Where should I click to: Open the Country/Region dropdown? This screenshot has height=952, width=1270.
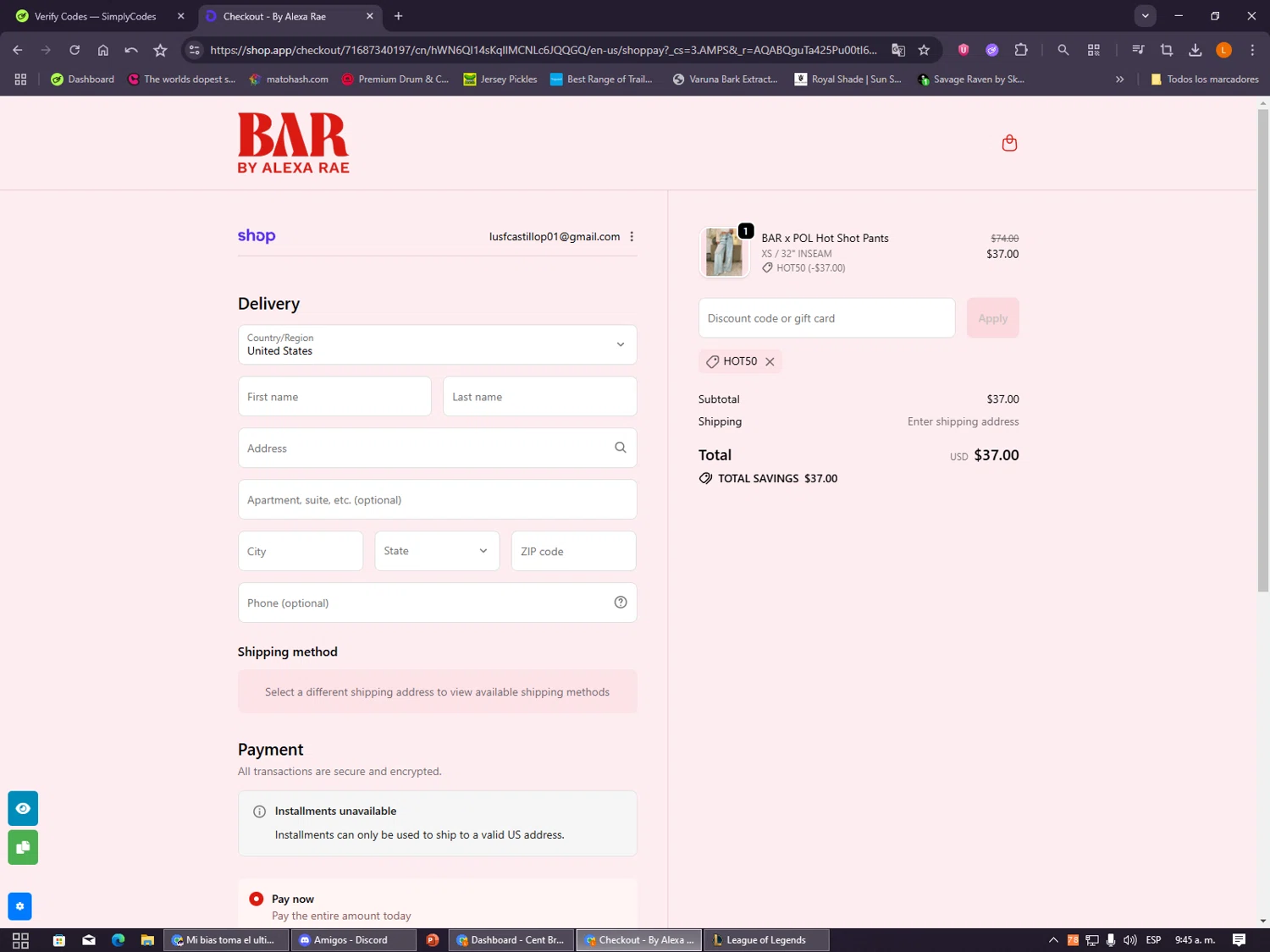pos(437,344)
